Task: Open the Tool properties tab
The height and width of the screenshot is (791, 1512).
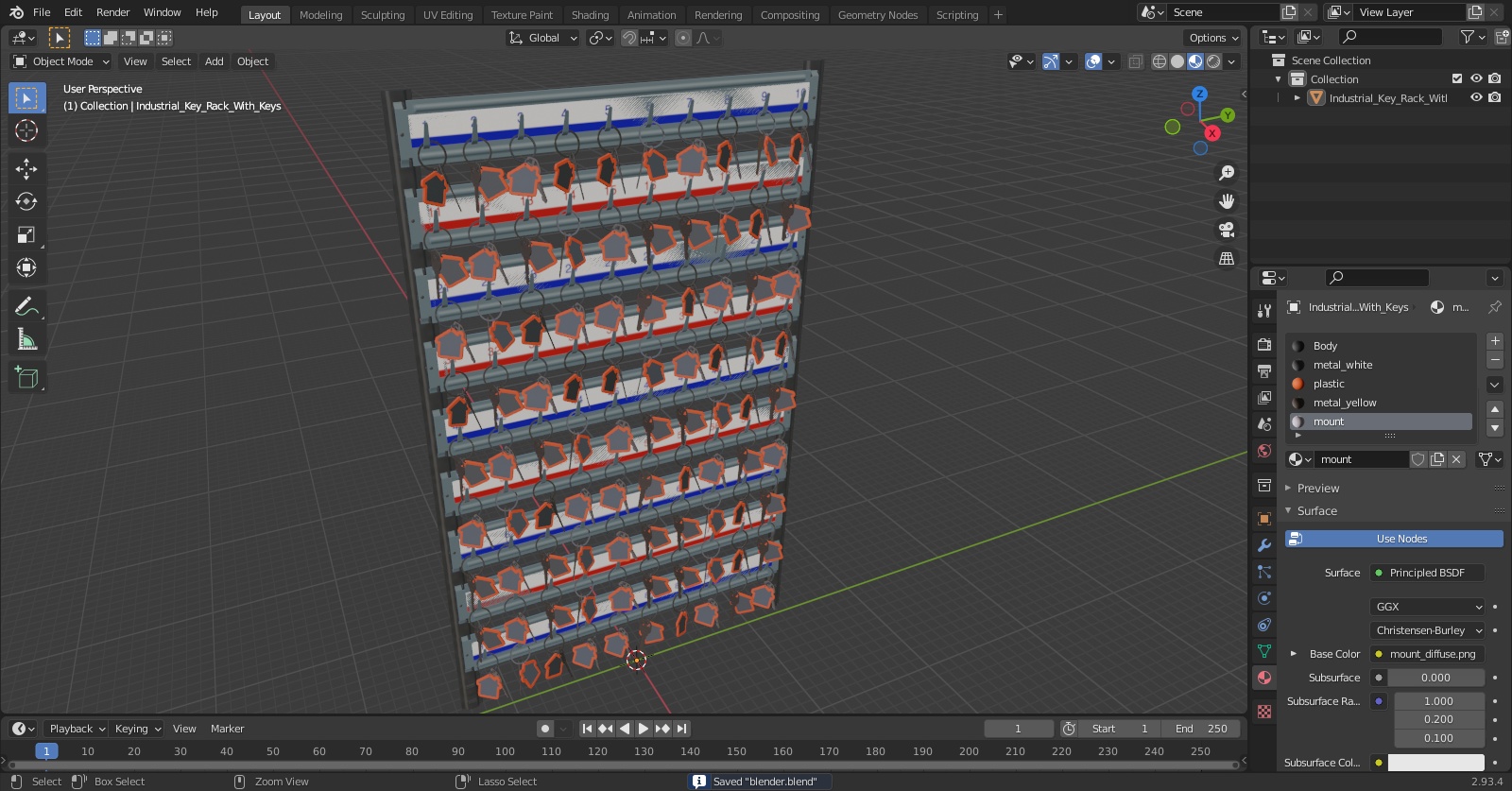Action: pyautogui.click(x=1264, y=311)
